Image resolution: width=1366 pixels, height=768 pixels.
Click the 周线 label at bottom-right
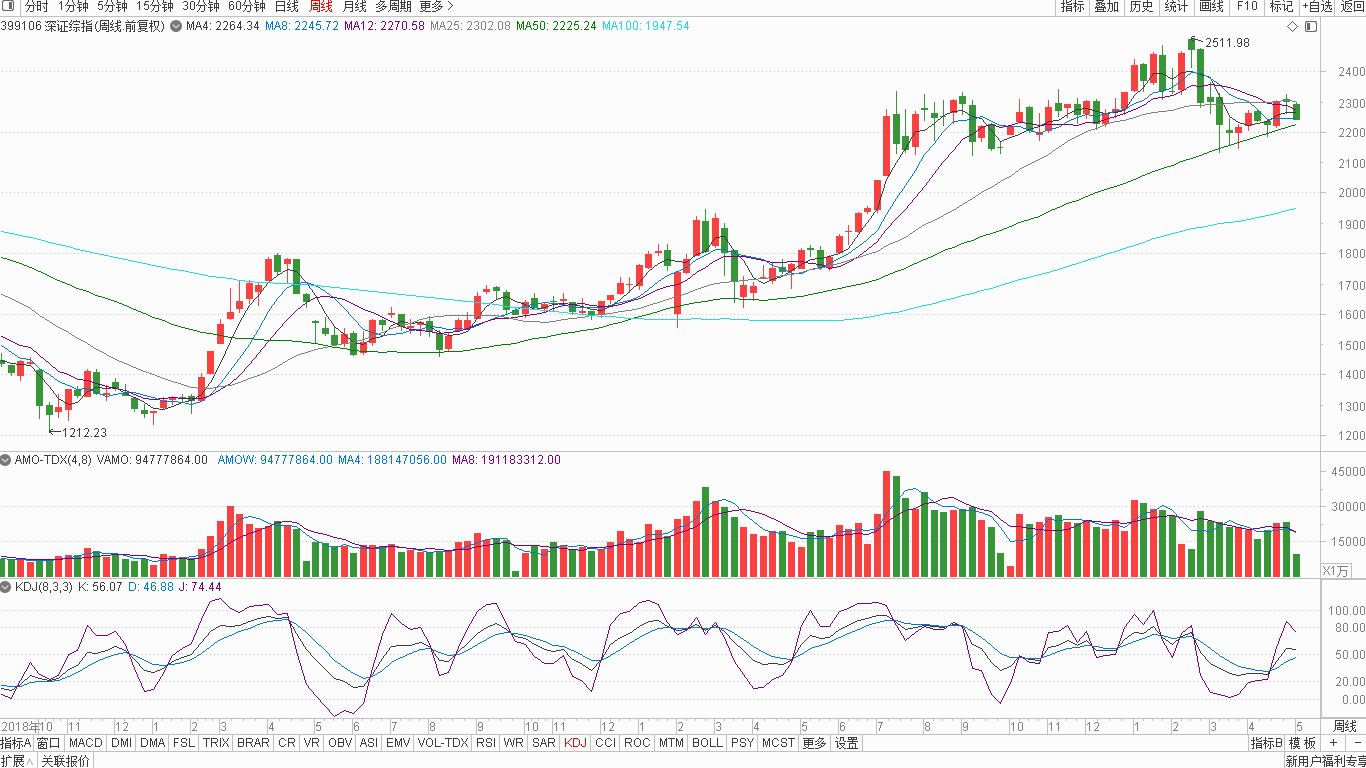(1345, 726)
